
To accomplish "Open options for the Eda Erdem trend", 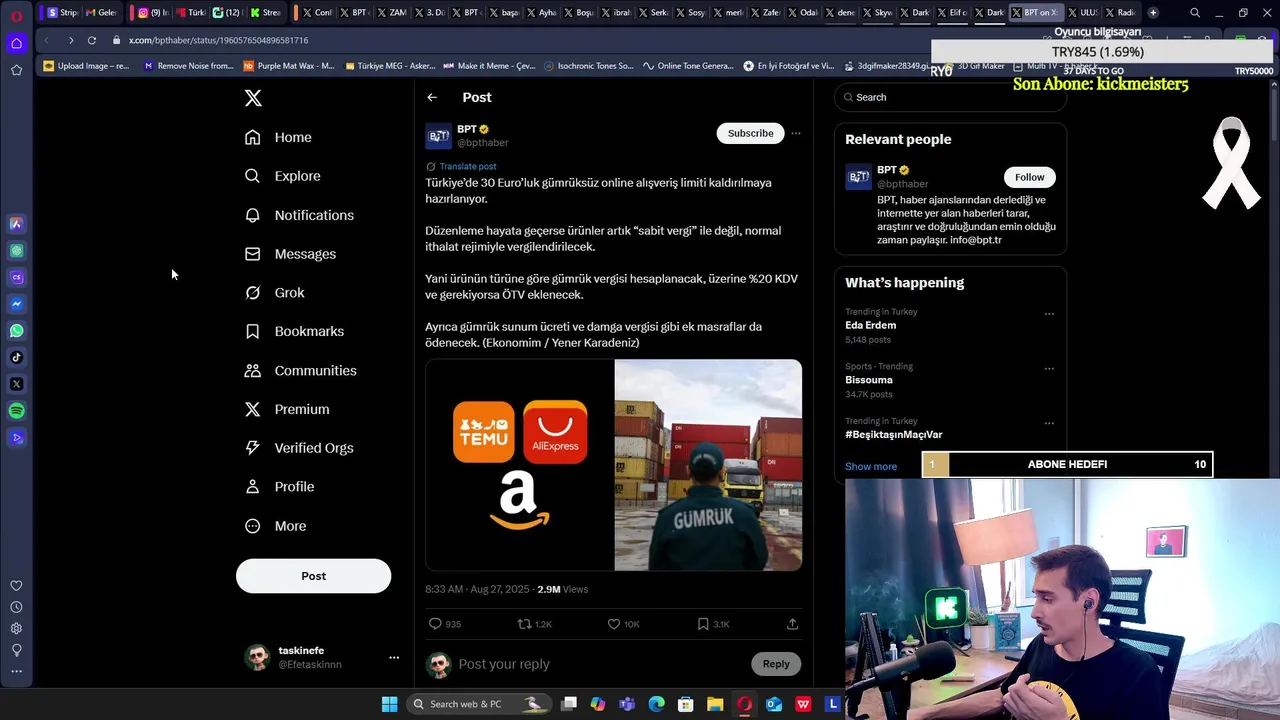I will point(1049,314).
